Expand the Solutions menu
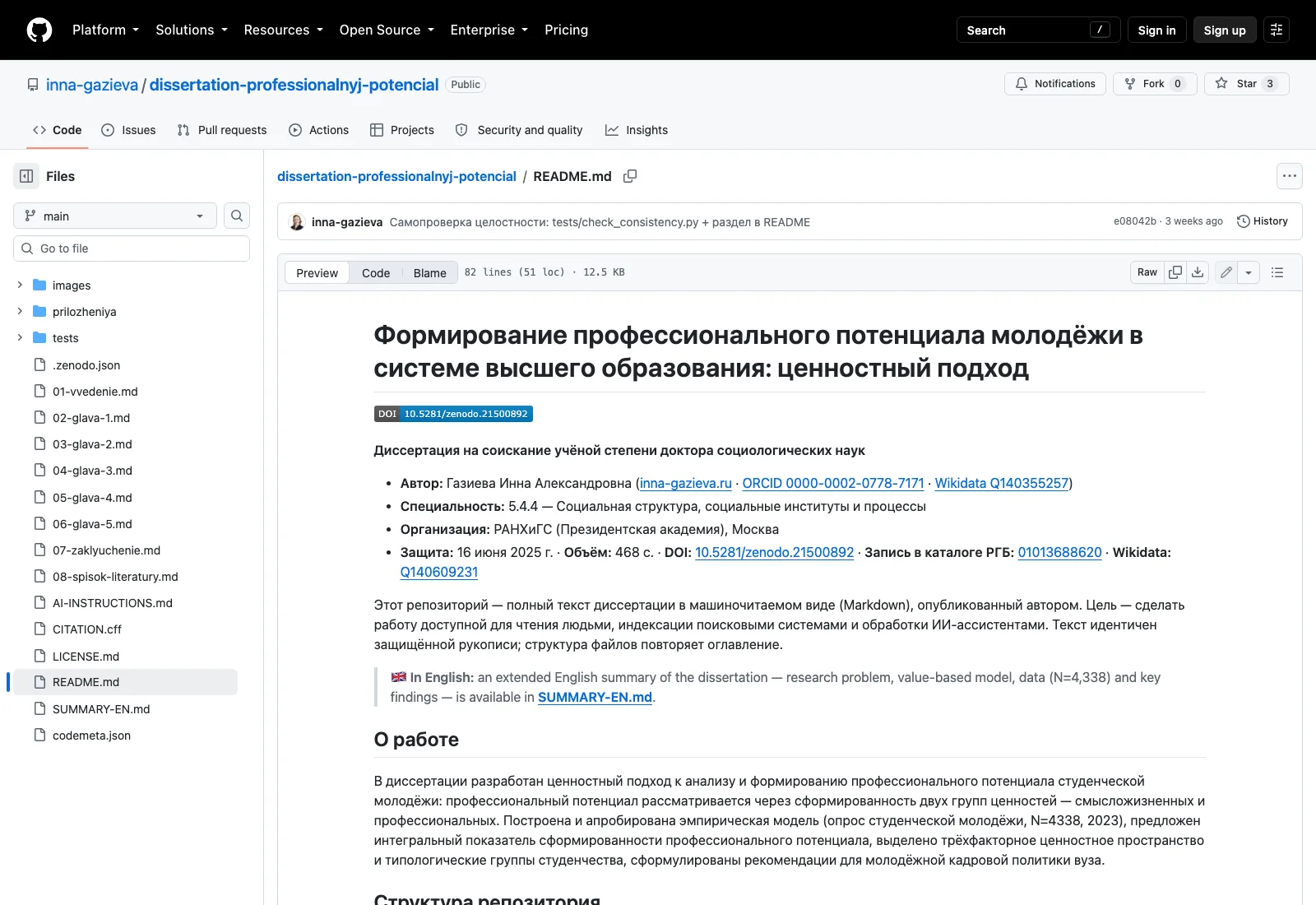The width and height of the screenshot is (1316, 905). click(x=192, y=30)
